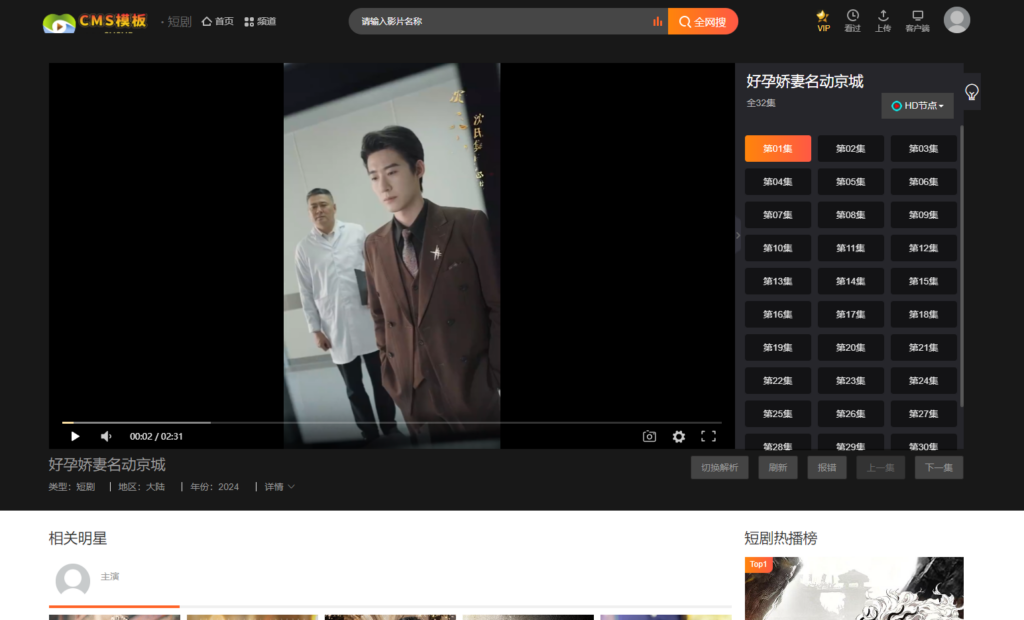Click the 切换解析 button
Screen dimensions: 1024x620
[x=720, y=468]
